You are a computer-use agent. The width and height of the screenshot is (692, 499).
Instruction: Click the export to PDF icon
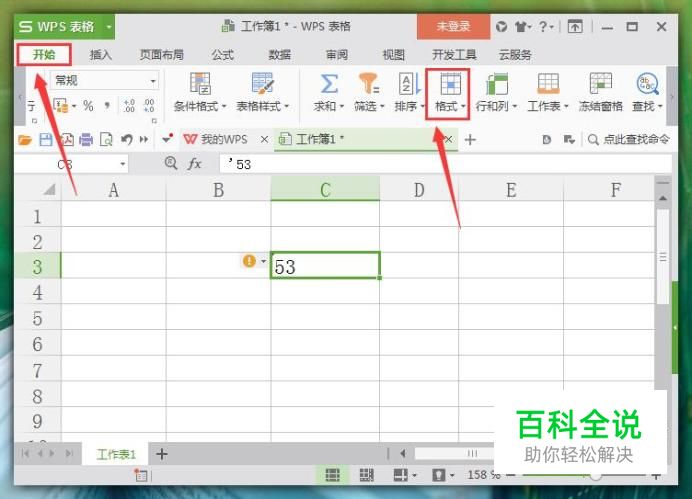67,140
